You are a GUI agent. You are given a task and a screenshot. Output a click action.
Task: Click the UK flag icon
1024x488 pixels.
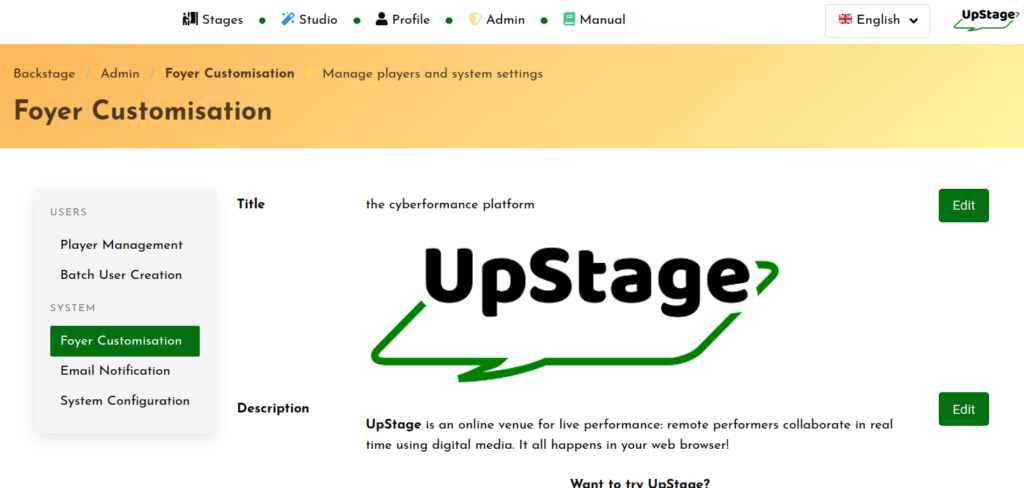point(845,20)
